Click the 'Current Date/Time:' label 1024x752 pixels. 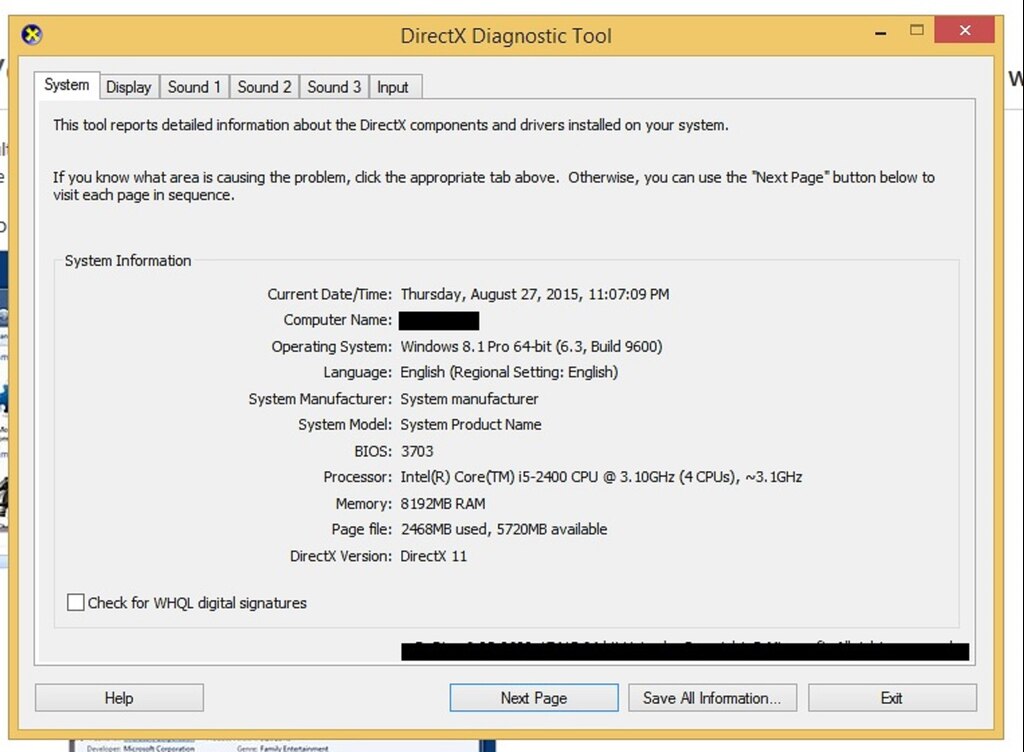330,294
